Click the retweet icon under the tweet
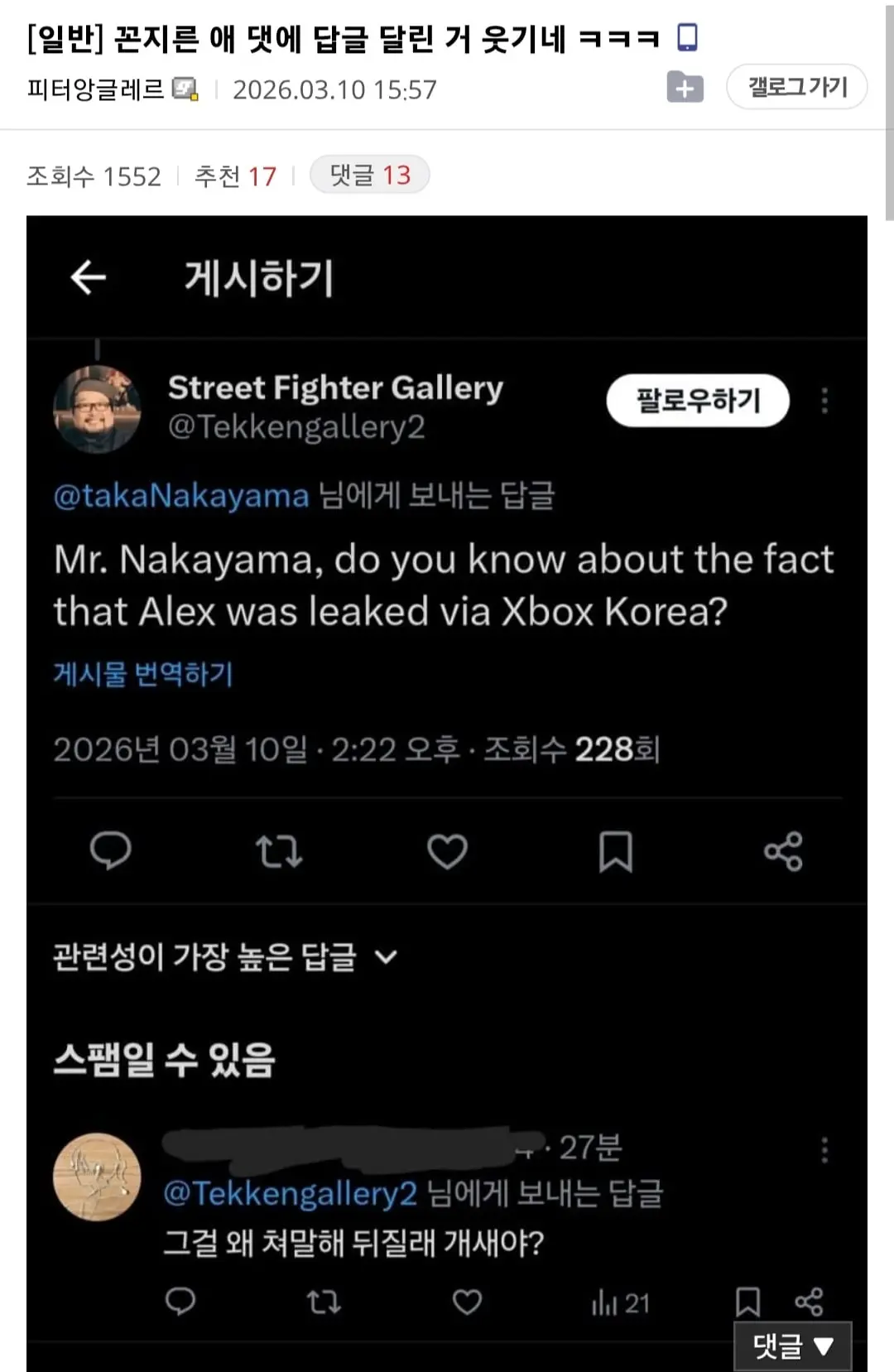Screen dimensions: 894x1372 [x=279, y=851]
